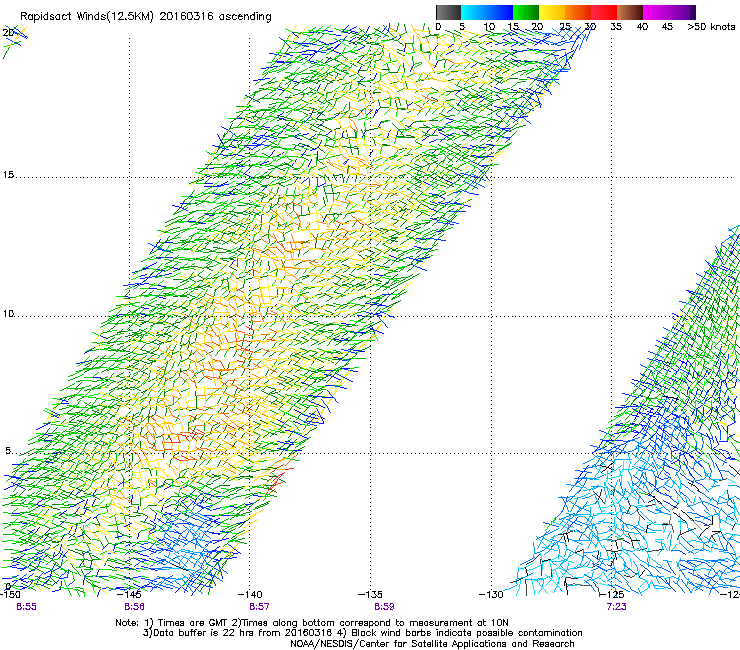This screenshot has width=740, height=650.
Task: Click the yellow 20-25 knots color segment
Action: click(552, 12)
